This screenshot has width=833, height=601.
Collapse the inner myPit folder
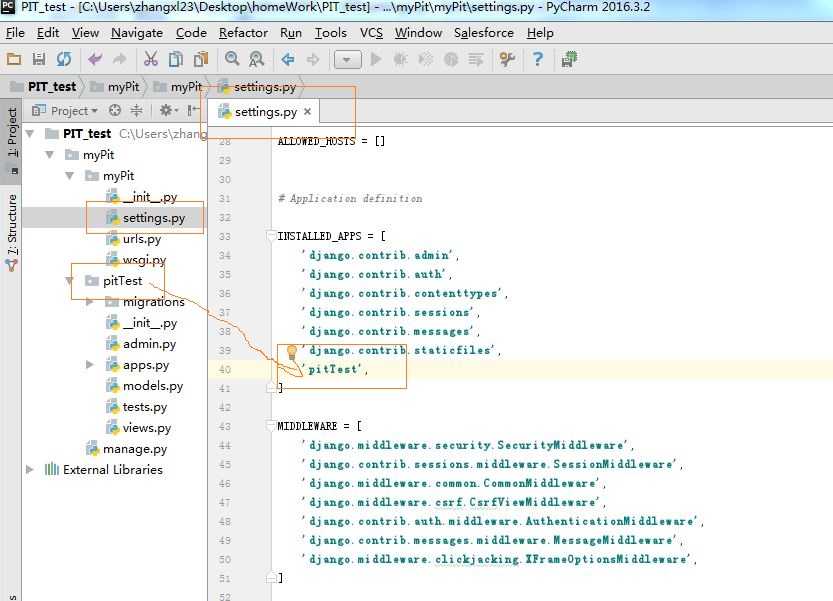(70, 175)
